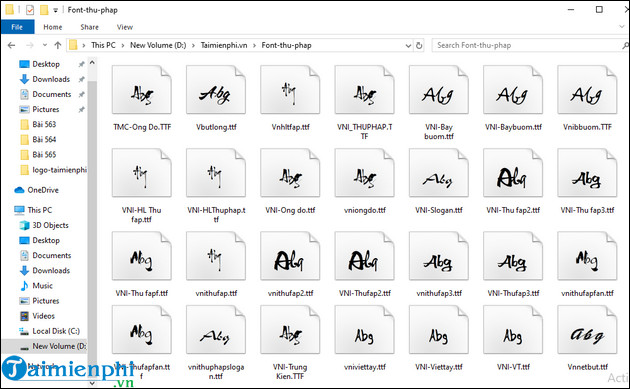Image resolution: width=630 pixels, height=389 pixels.
Task: Open the Bài 564 folder
Action: click(x=44, y=139)
